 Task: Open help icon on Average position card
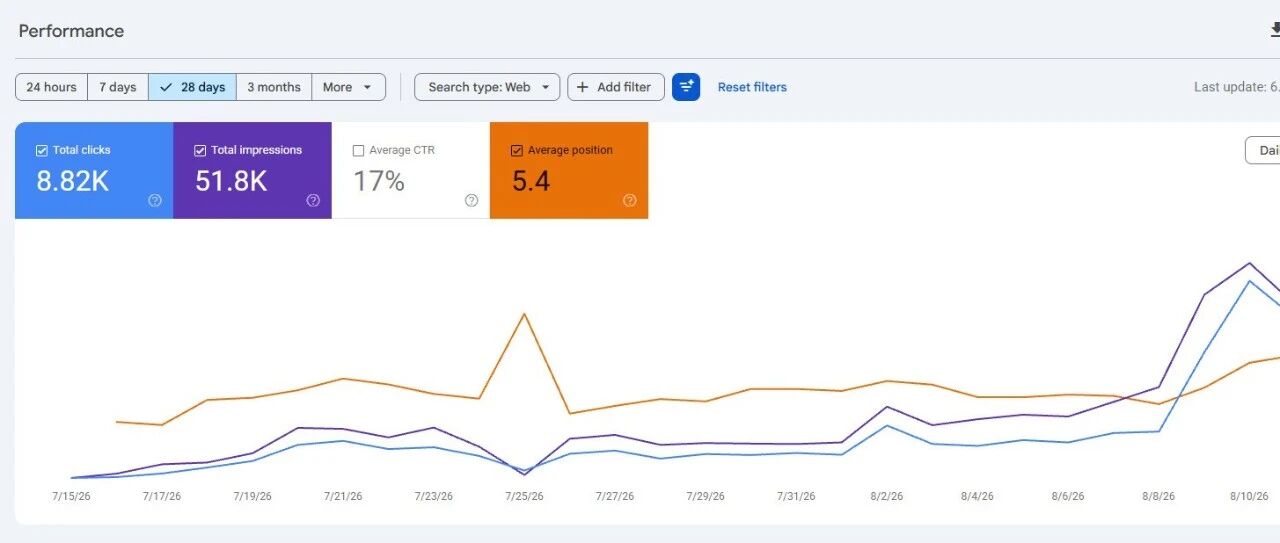[630, 200]
